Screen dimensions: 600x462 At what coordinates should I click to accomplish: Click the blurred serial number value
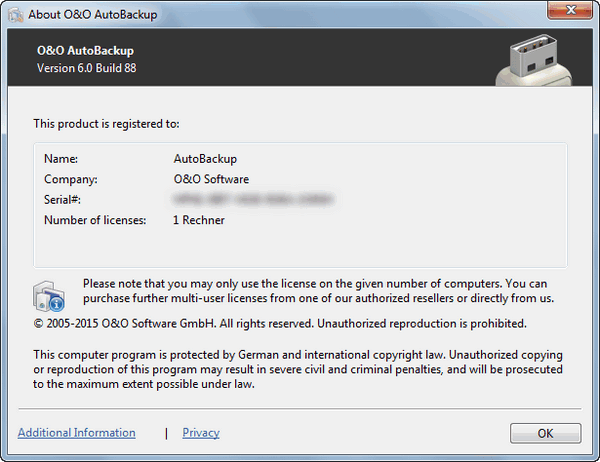coord(253,199)
